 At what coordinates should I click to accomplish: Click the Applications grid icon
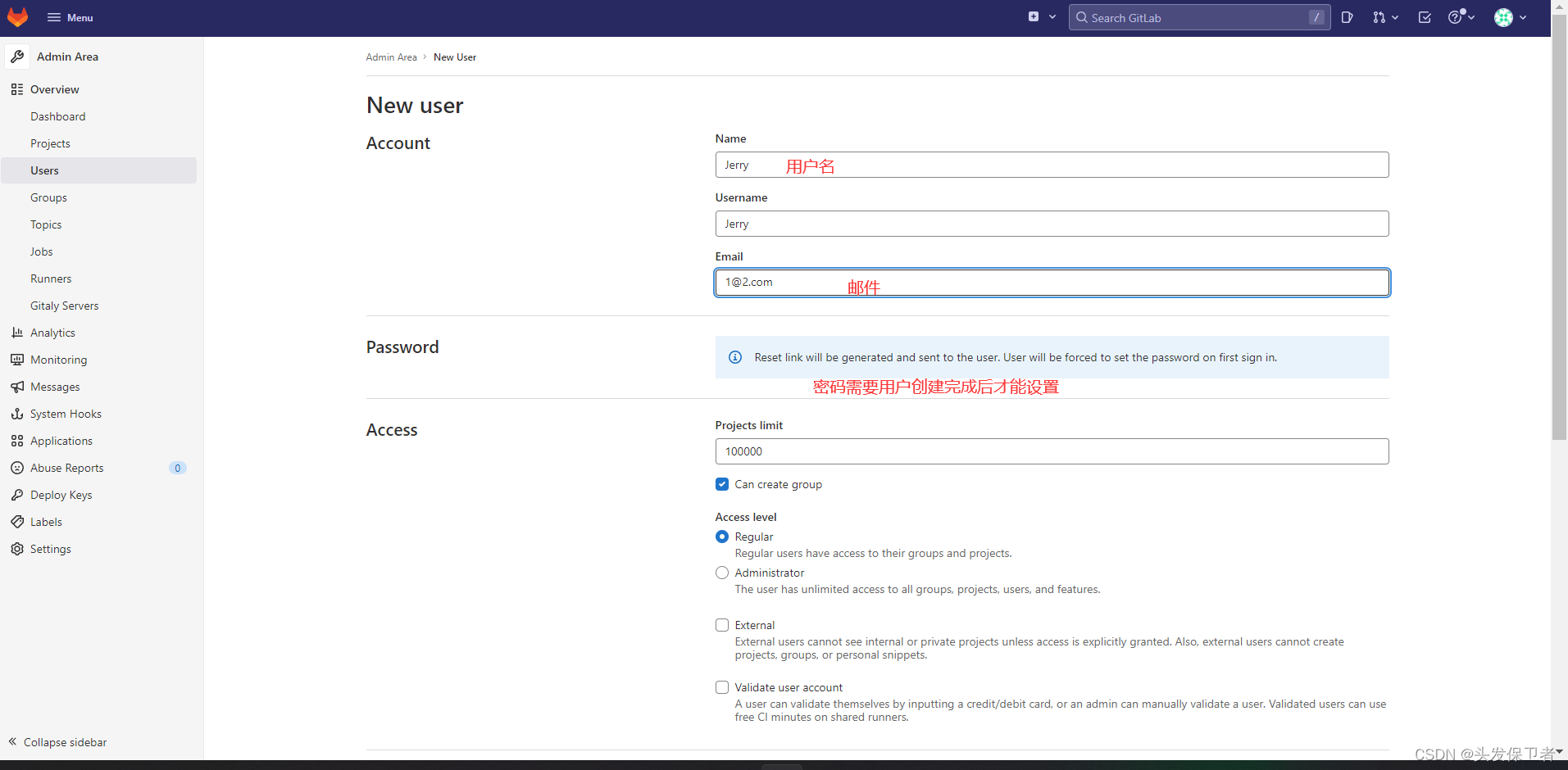pyautogui.click(x=17, y=441)
